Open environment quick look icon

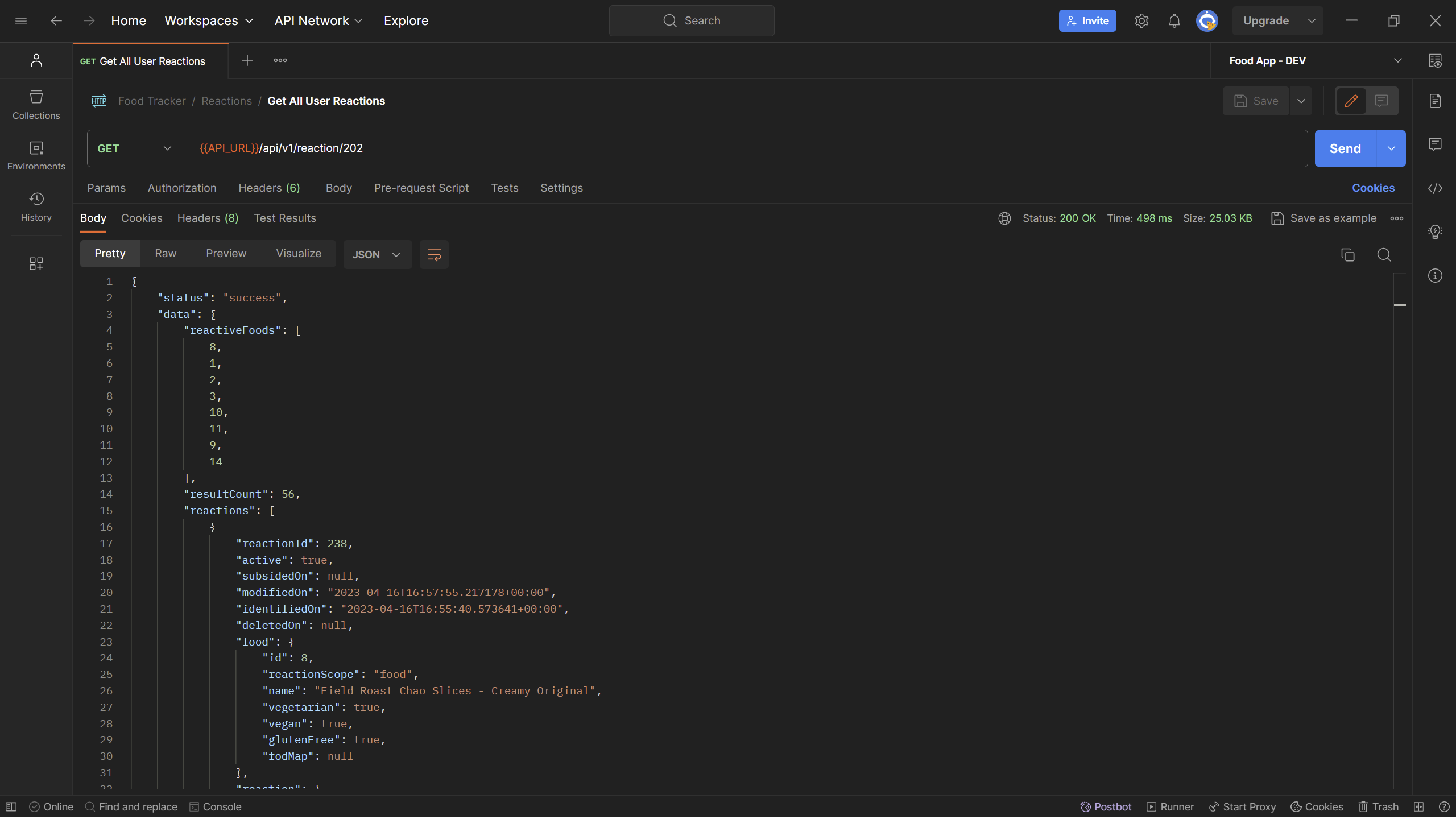point(1435,60)
